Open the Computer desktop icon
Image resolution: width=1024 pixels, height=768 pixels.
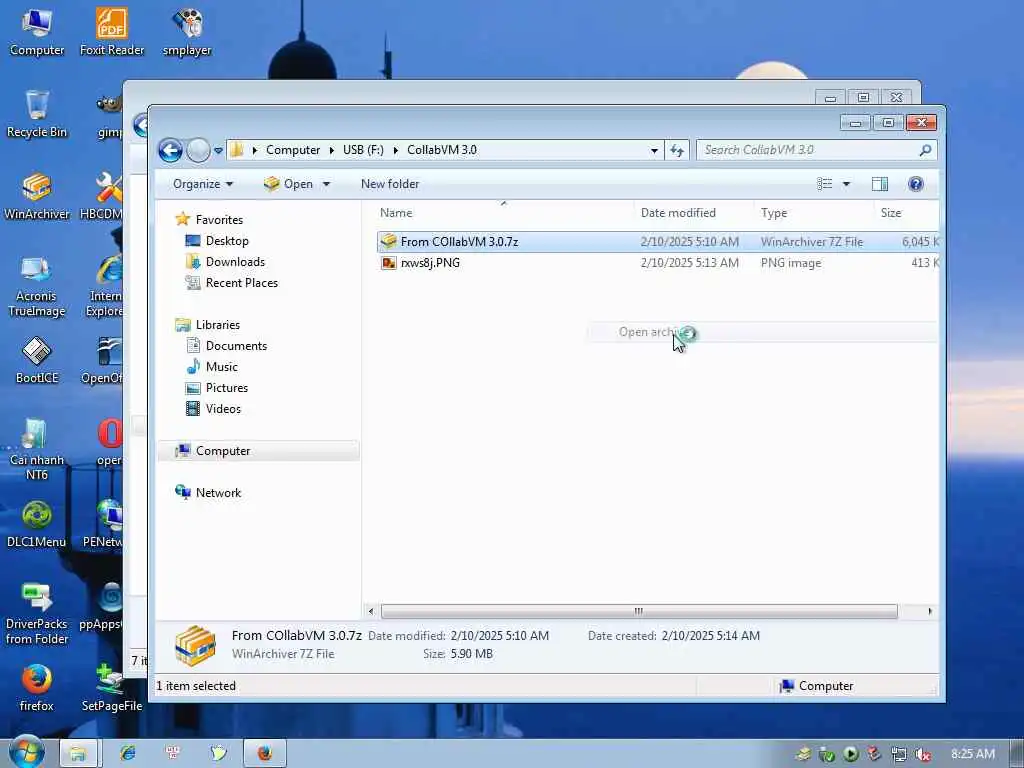tap(37, 33)
